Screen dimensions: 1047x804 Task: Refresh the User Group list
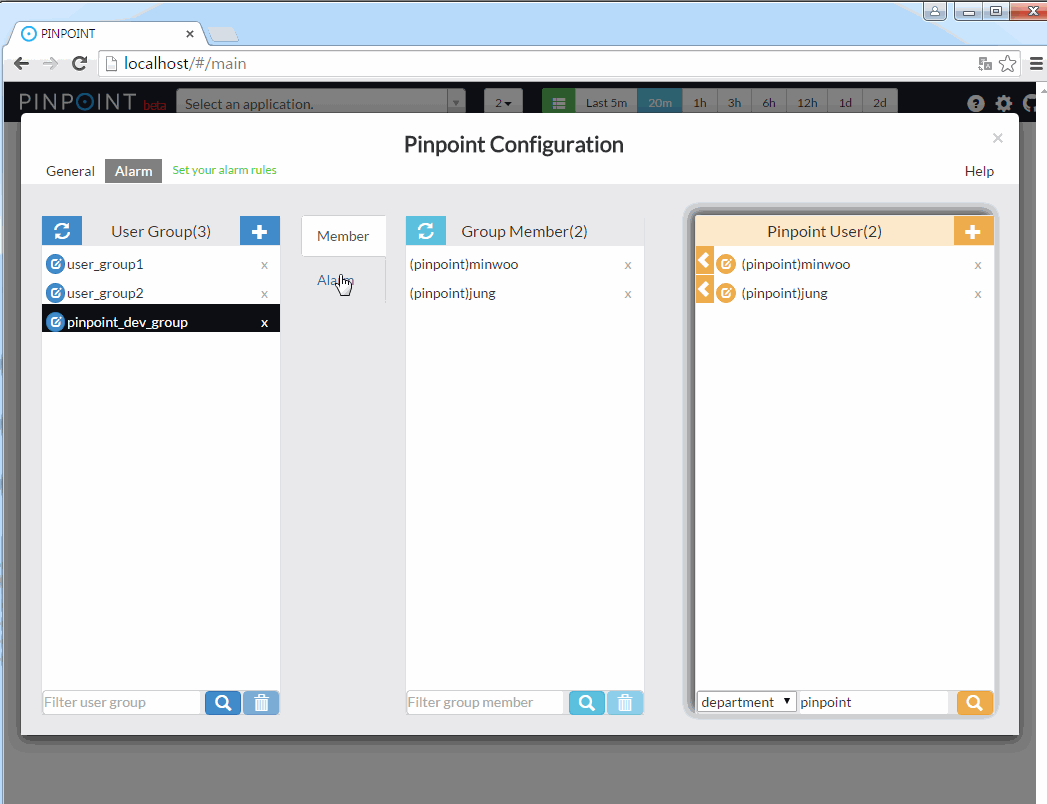[x=62, y=231]
